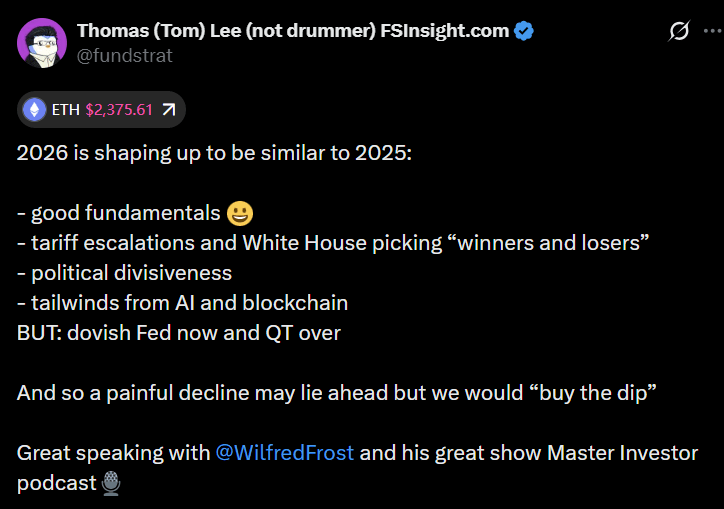The height and width of the screenshot is (509, 724).
Task: Open the @fundstrat handle link
Action: click(124, 55)
